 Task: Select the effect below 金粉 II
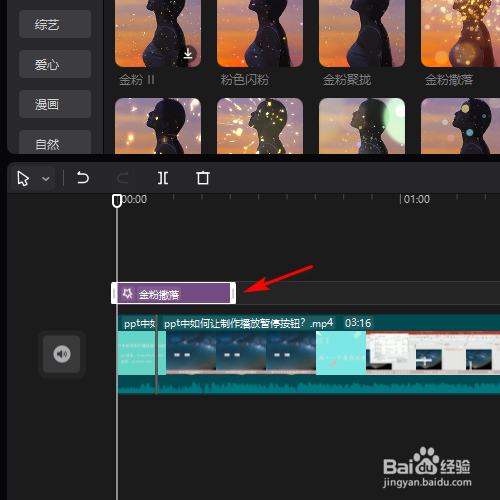[158, 126]
